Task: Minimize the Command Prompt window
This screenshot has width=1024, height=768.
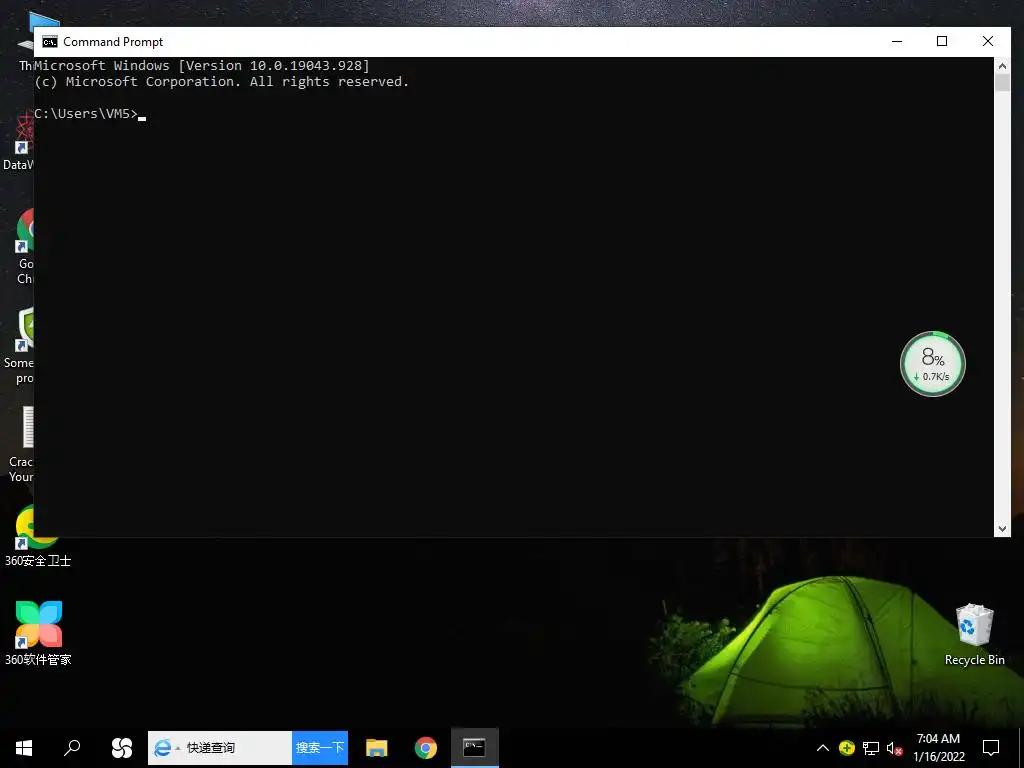Action: click(897, 42)
